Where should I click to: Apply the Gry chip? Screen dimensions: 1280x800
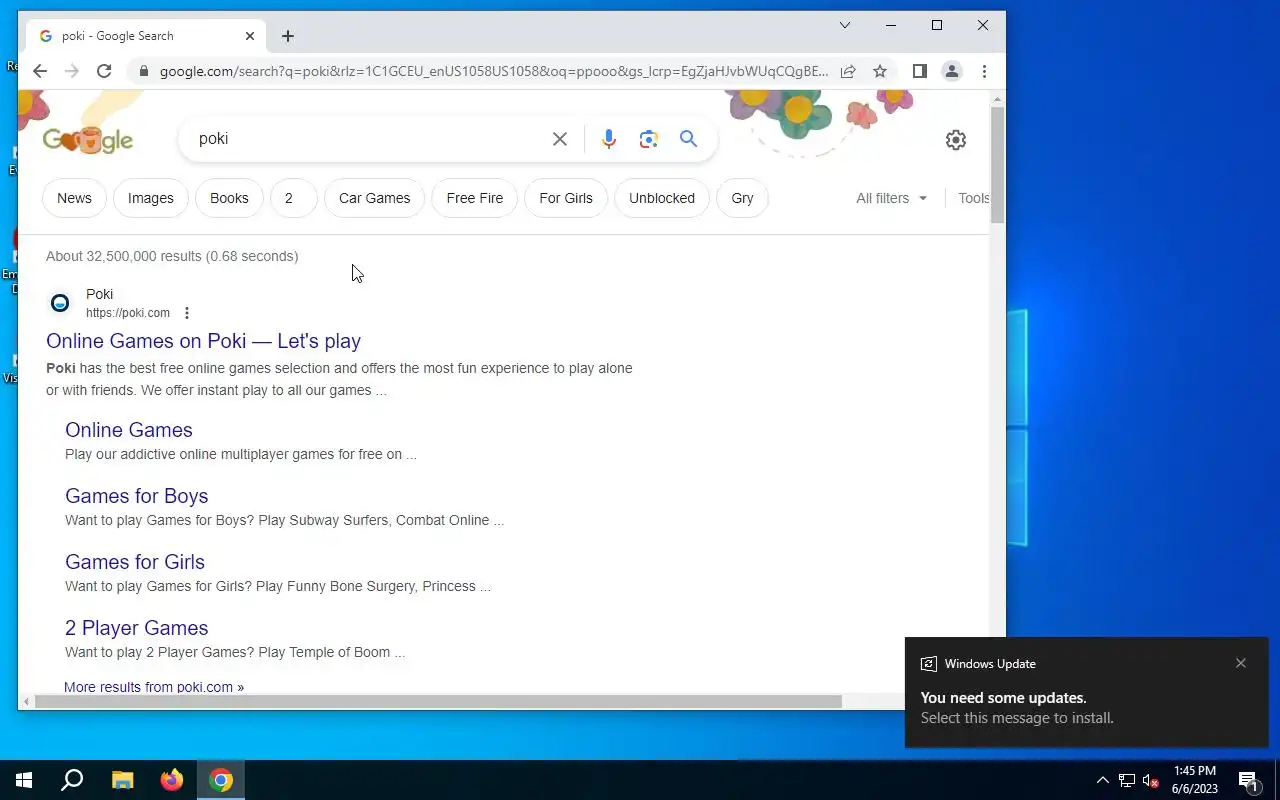coord(742,198)
